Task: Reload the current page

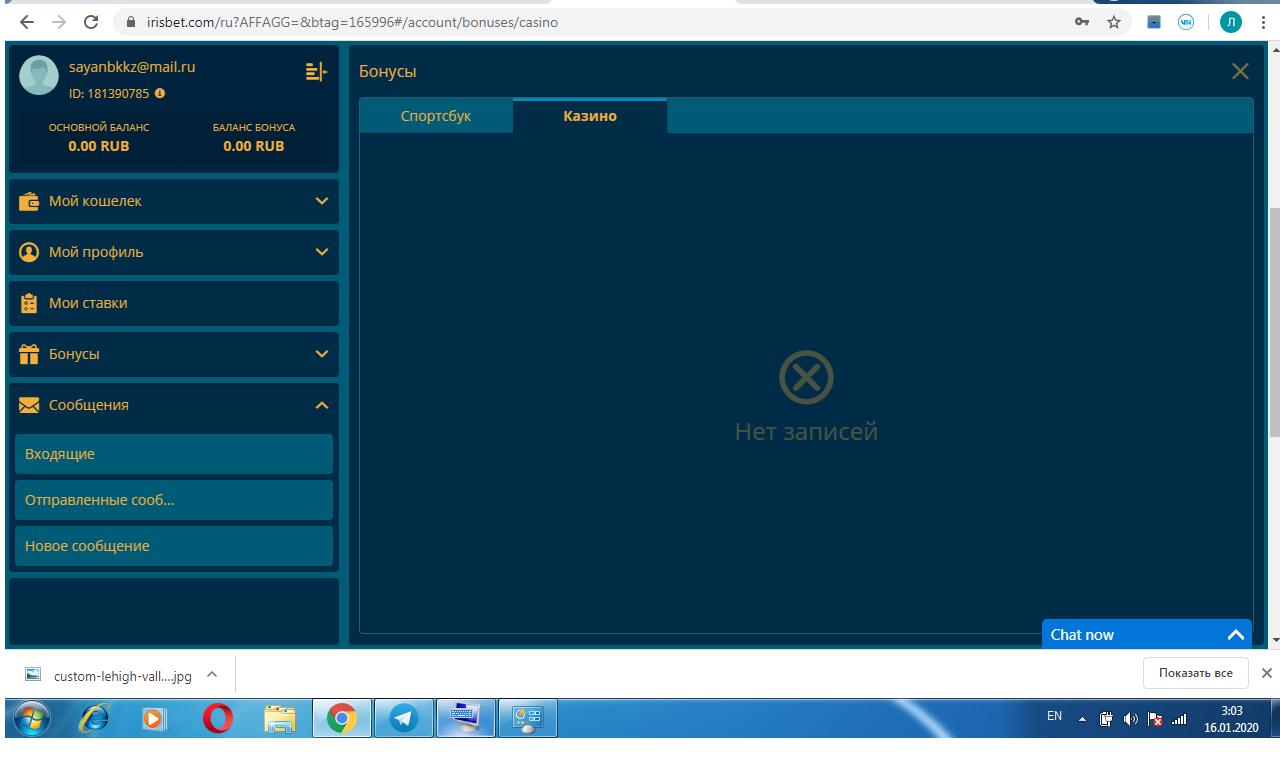Action: [91, 22]
